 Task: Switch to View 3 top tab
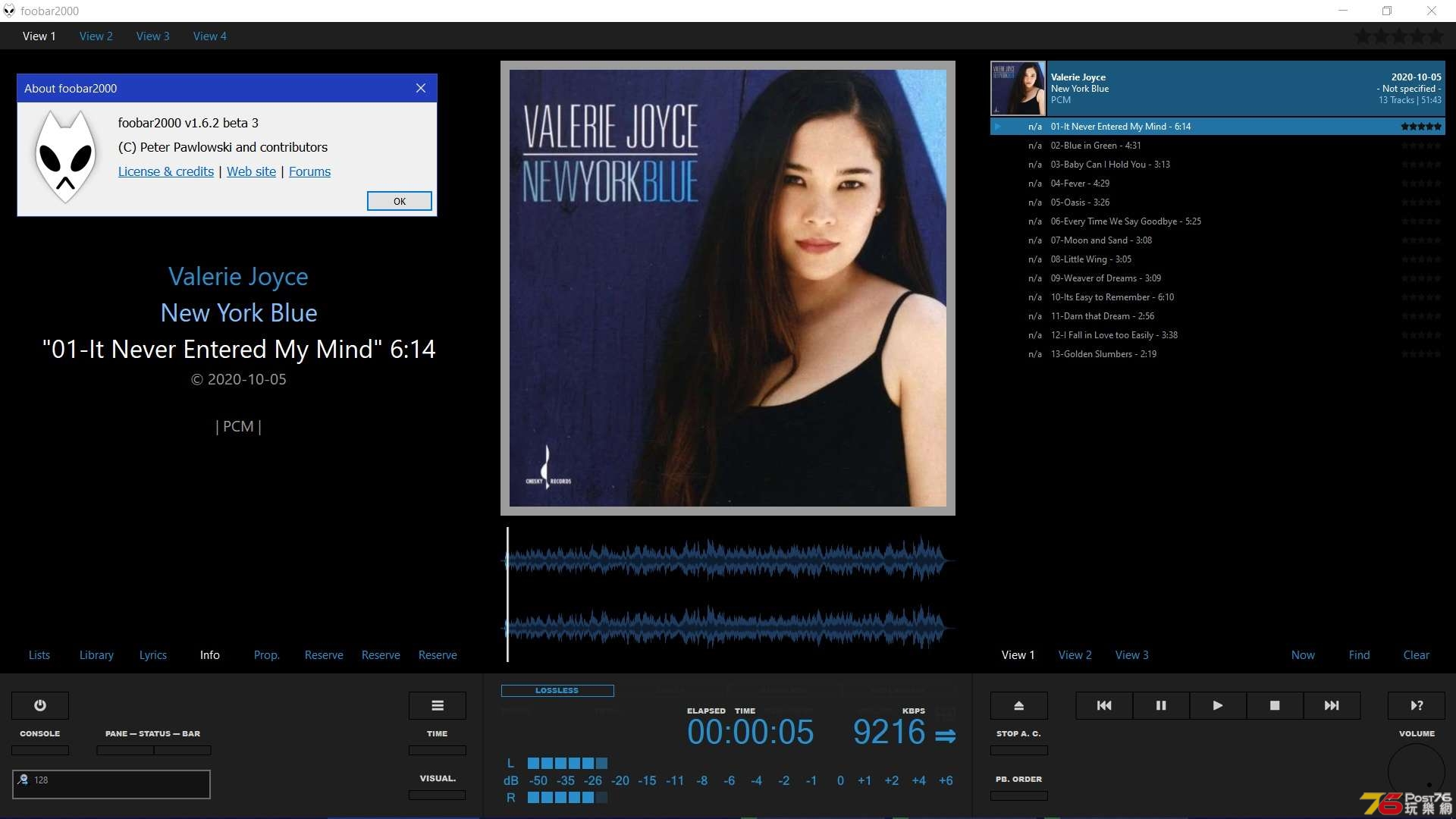point(153,36)
